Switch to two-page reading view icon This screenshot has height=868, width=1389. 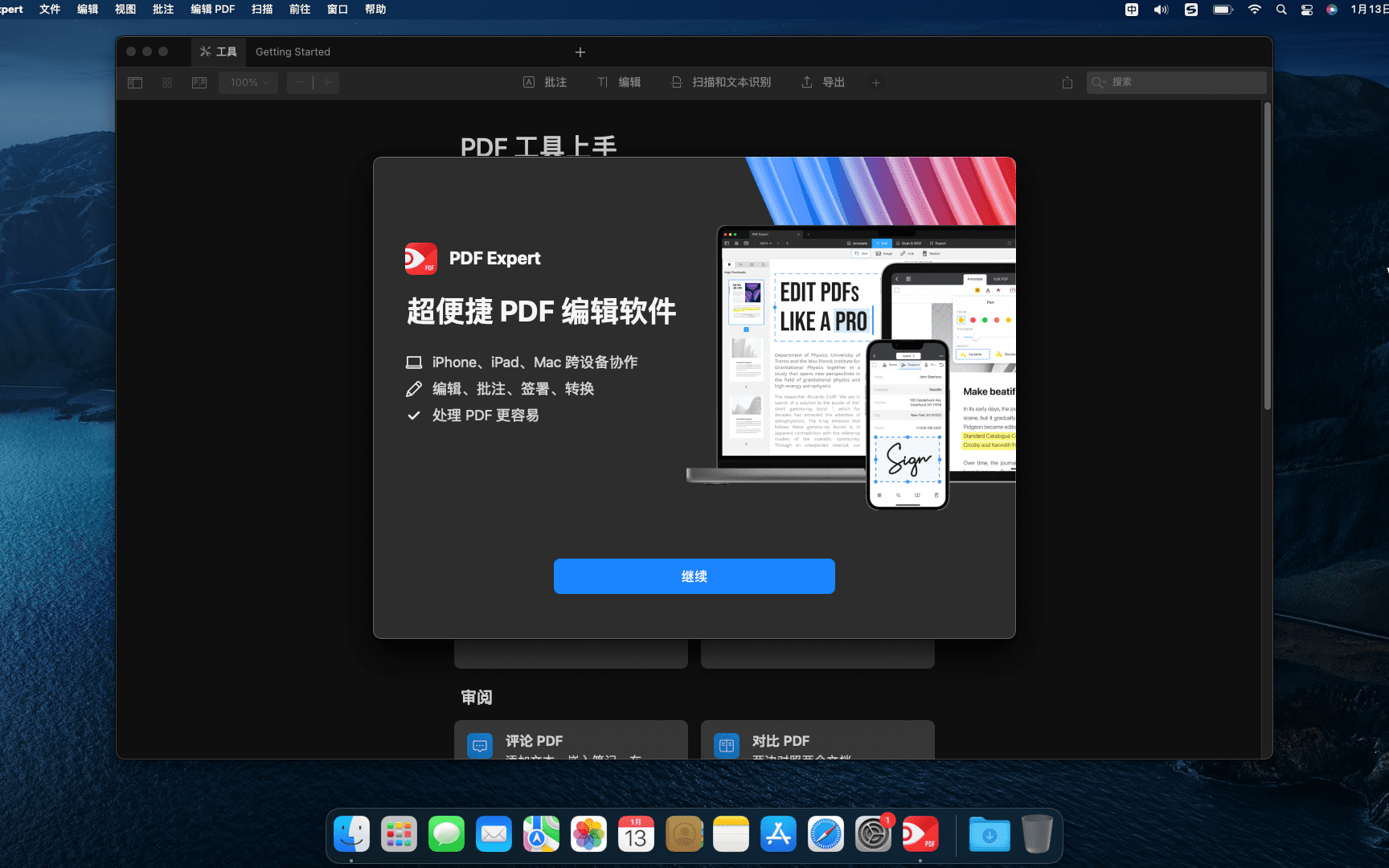tap(199, 82)
